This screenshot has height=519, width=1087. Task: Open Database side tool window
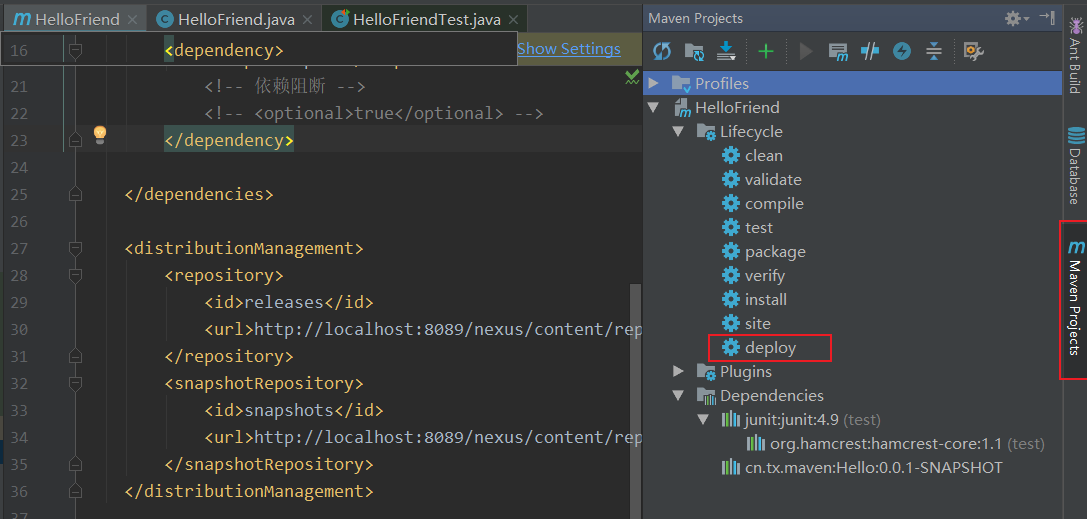1075,166
